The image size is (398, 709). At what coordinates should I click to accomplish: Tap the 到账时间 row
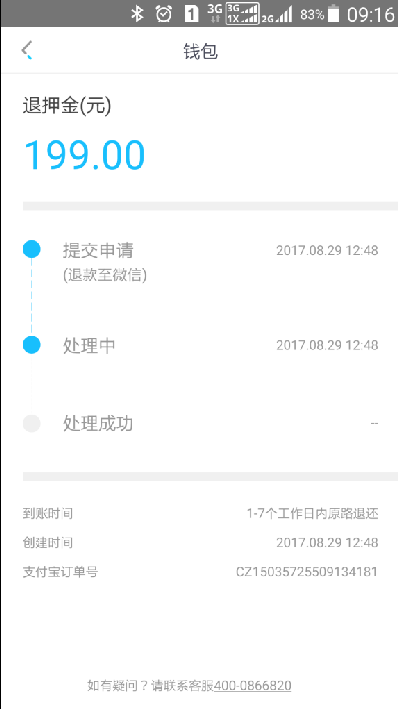200,514
